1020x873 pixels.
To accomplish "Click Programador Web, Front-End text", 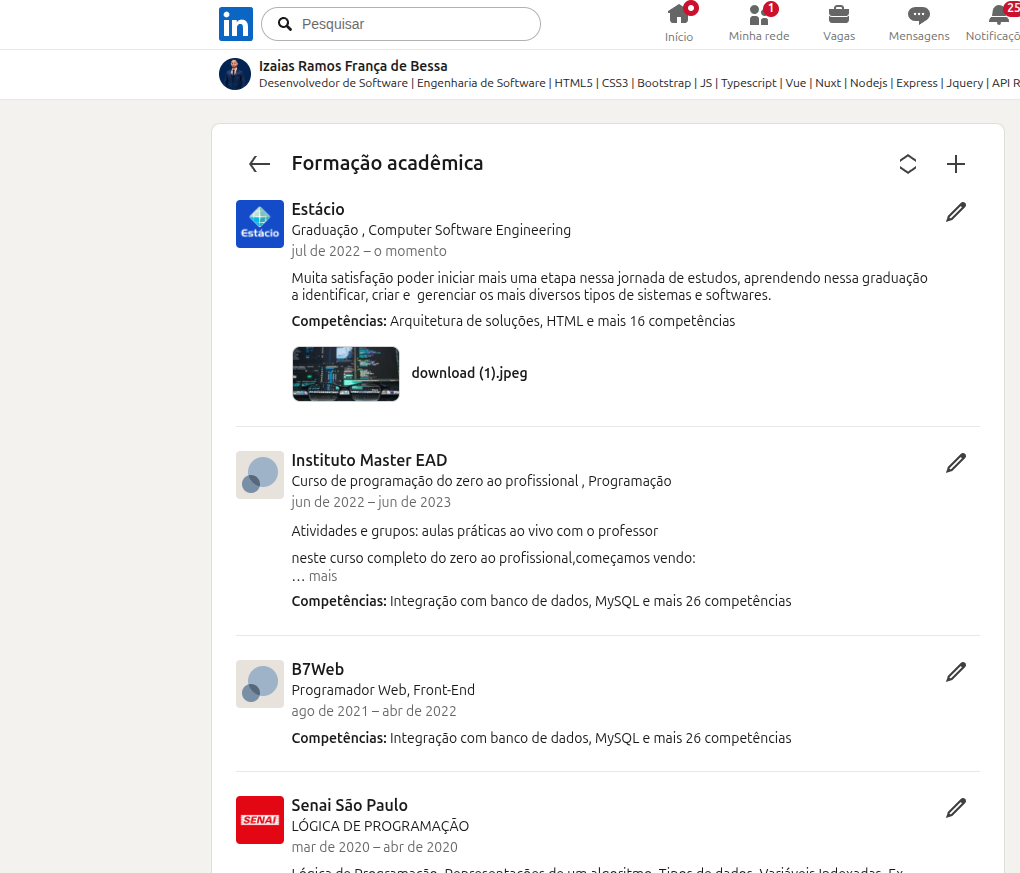I will point(383,690).
